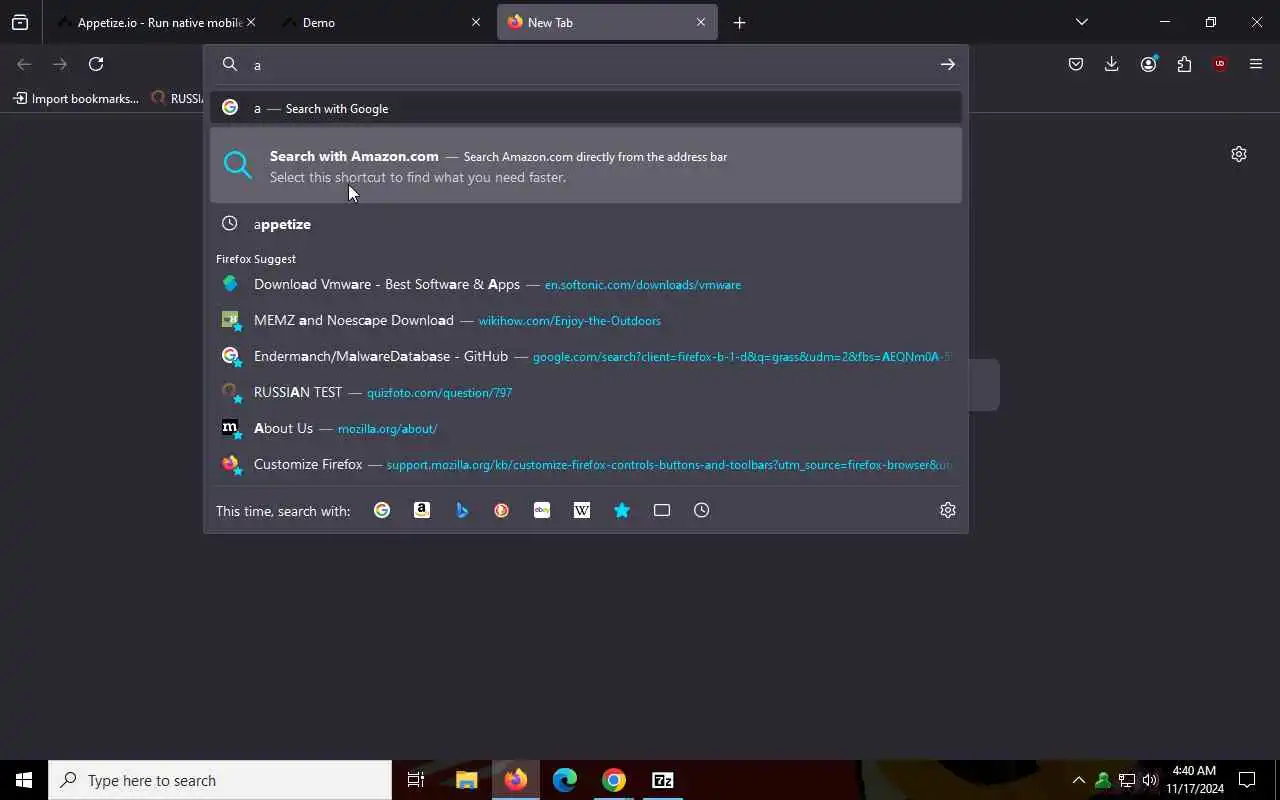Search bookmarks using the star icon
The width and height of the screenshot is (1280, 800).
pyautogui.click(x=622, y=510)
